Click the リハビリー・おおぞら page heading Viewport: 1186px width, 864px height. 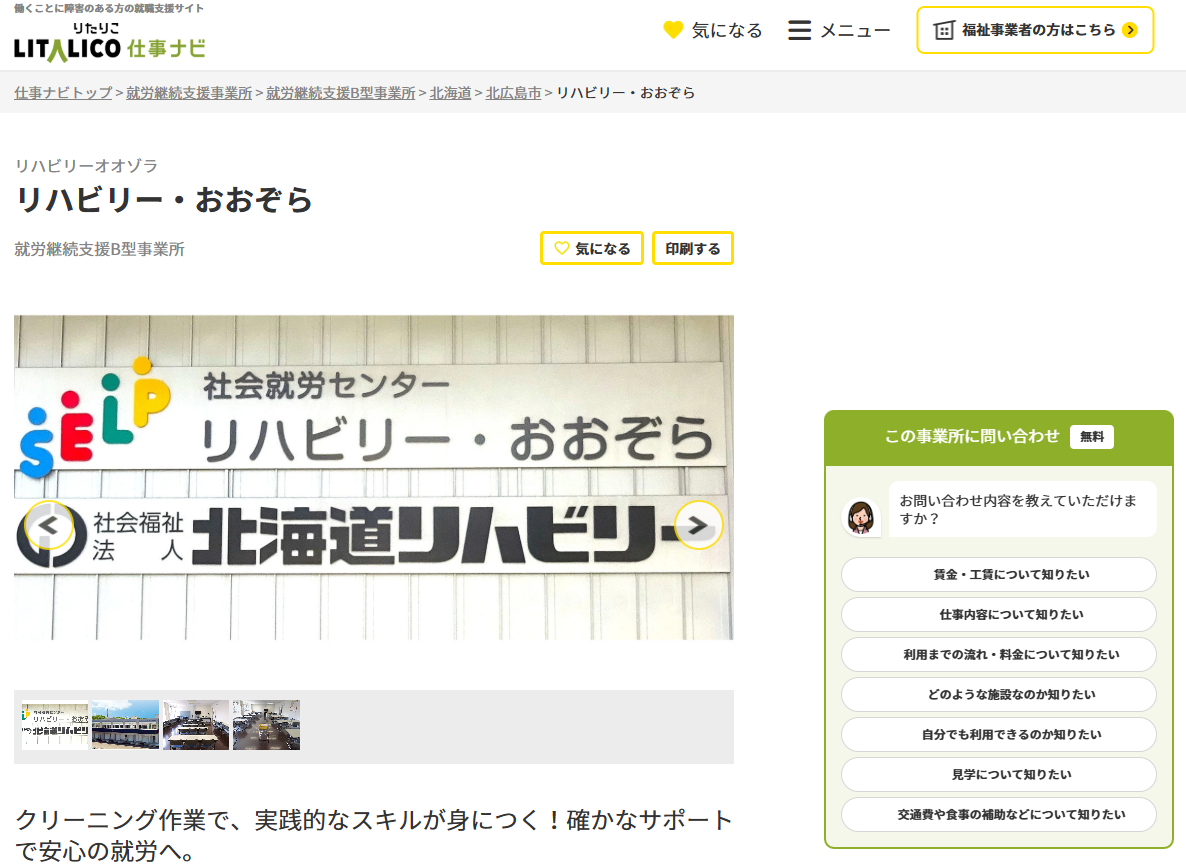coord(163,200)
